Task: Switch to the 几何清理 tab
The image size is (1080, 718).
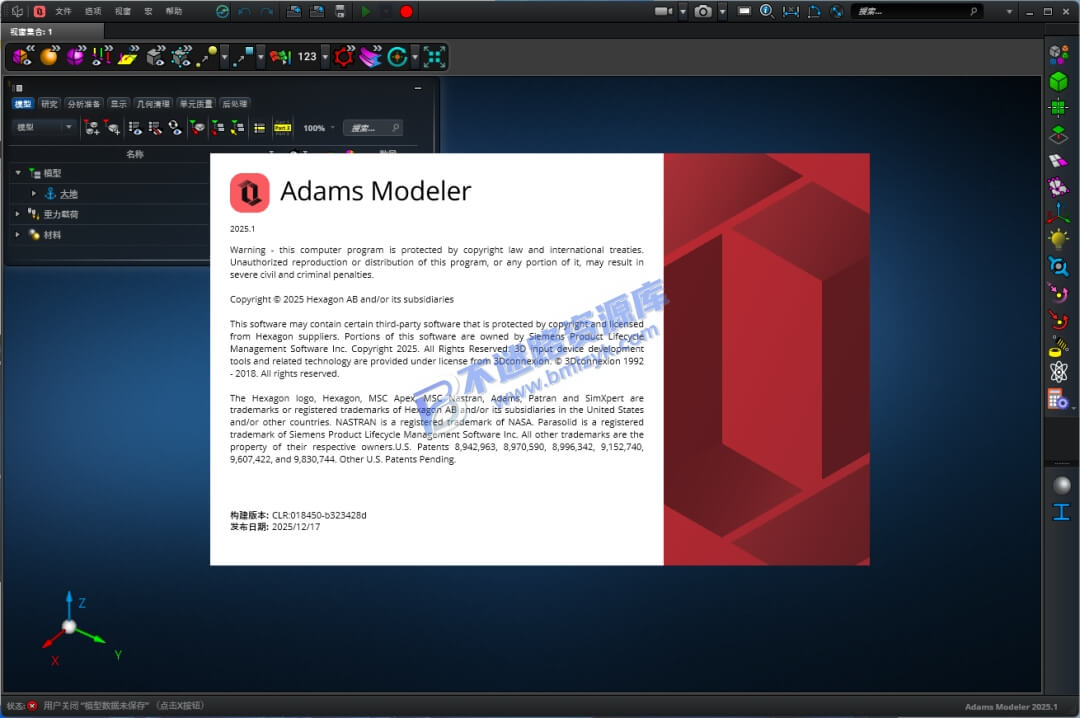Action: click(153, 104)
